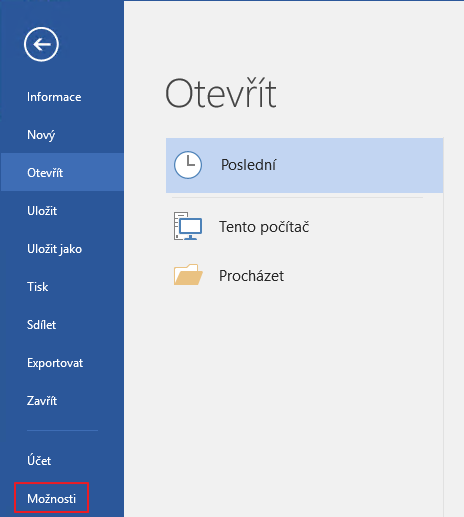
Task: Click the computer icon for Tento počítač
Action: [188, 226]
